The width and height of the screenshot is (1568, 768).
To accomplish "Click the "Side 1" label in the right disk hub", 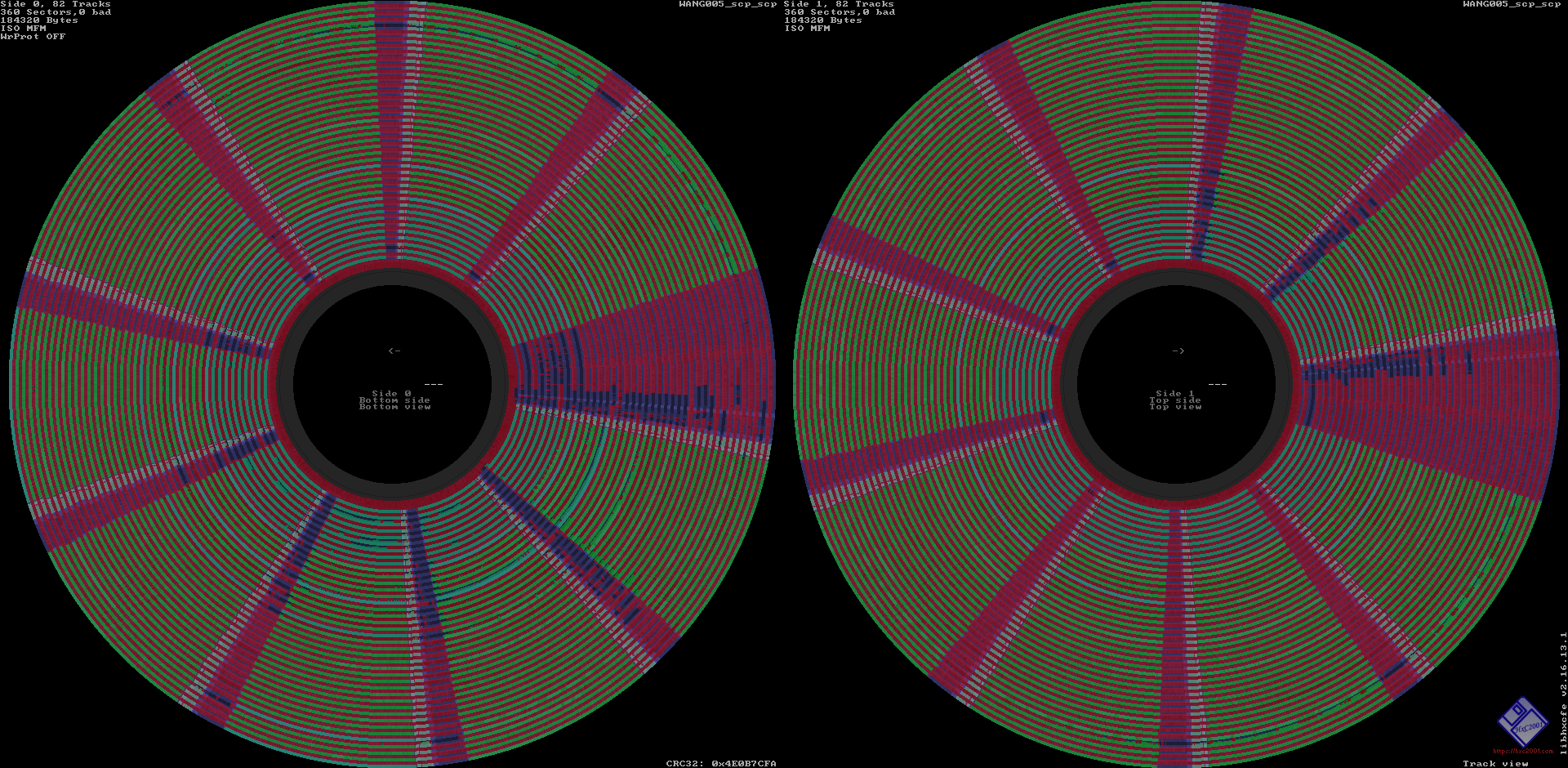I will (x=1175, y=393).
